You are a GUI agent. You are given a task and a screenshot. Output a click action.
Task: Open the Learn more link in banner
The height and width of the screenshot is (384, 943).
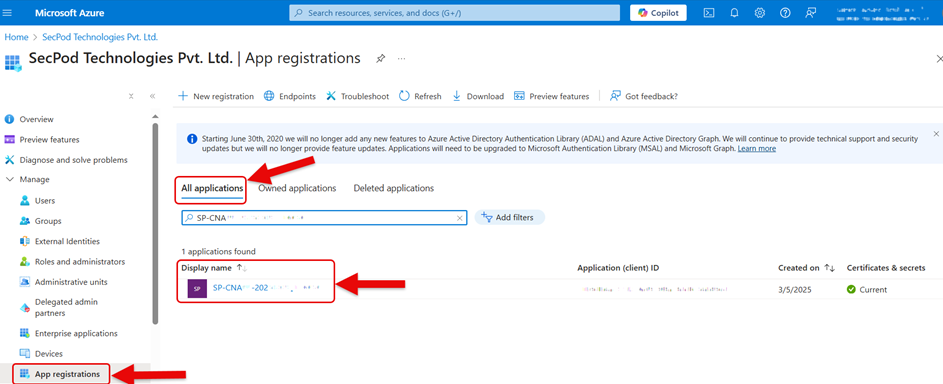pyautogui.click(x=757, y=148)
